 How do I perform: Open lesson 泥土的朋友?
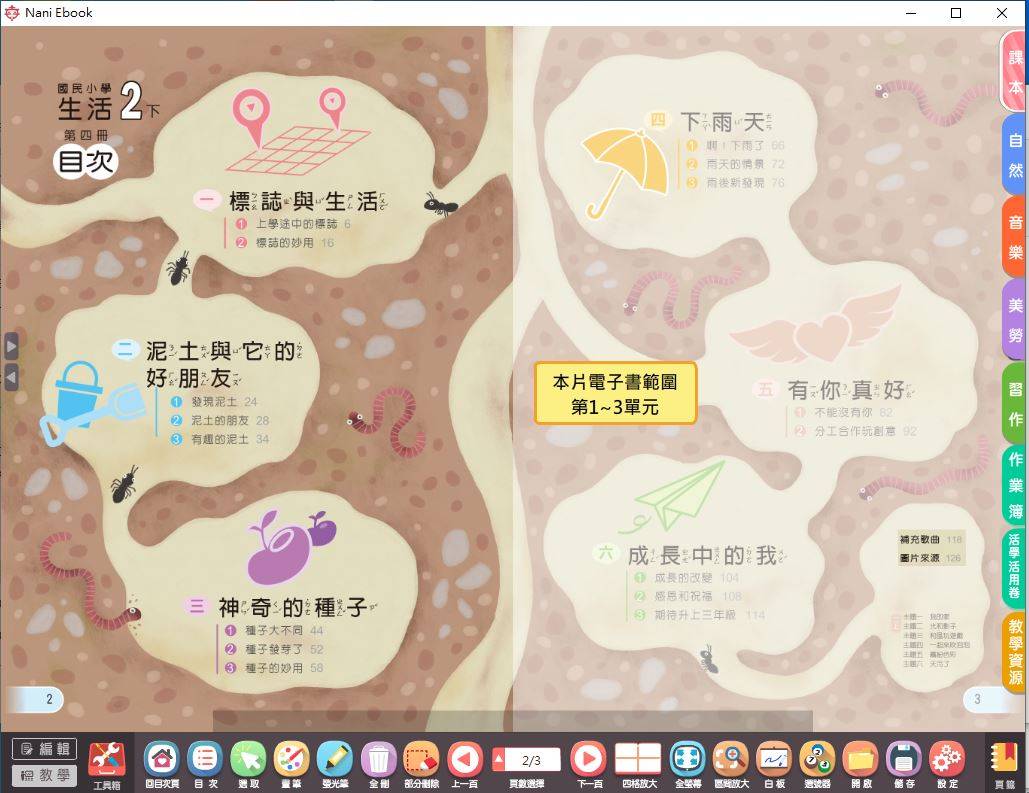click(x=220, y=420)
